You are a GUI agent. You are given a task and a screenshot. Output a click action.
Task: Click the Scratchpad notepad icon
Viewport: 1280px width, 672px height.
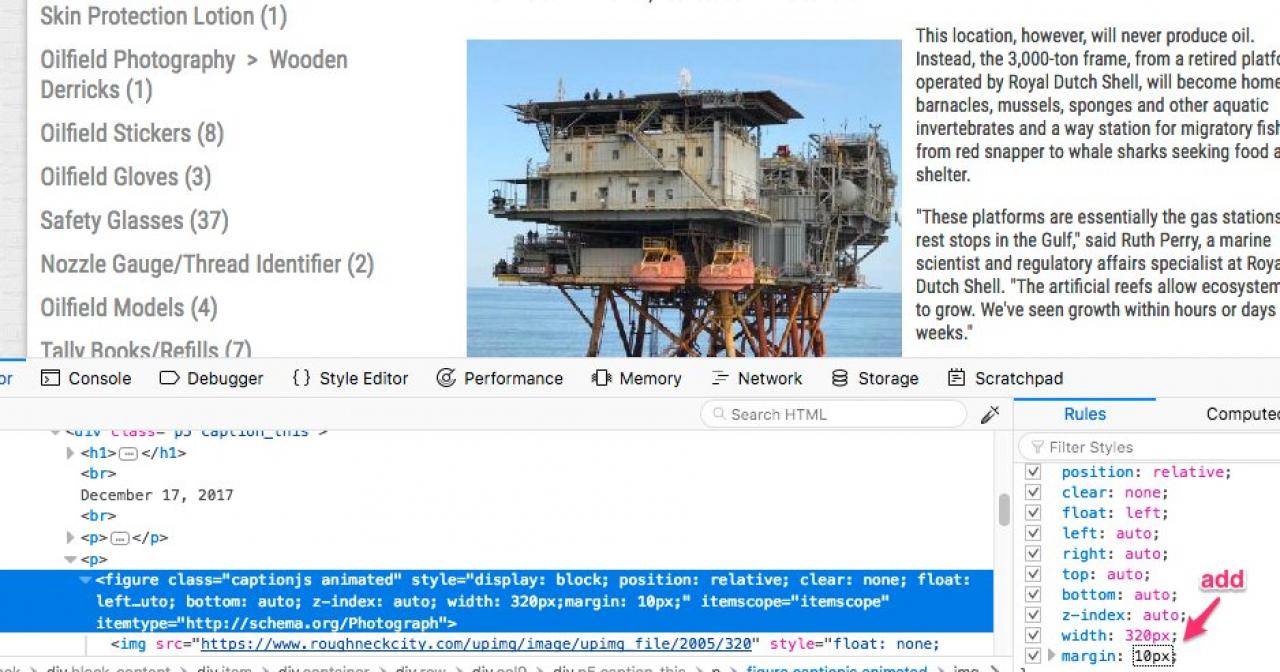[957, 378]
